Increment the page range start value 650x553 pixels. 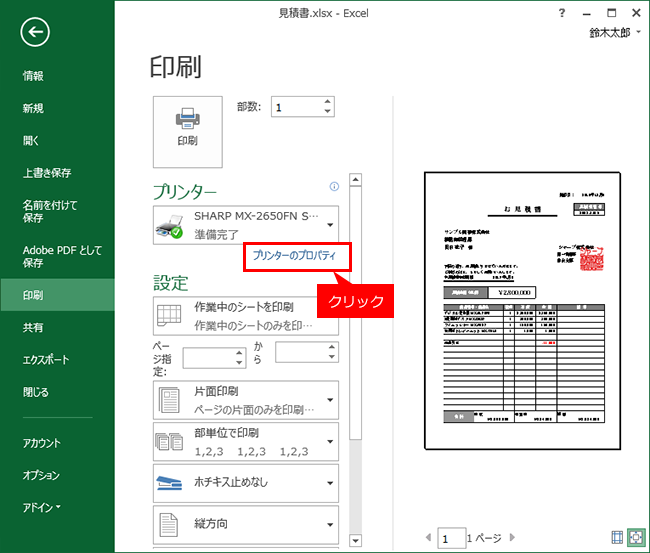tap(239, 353)
